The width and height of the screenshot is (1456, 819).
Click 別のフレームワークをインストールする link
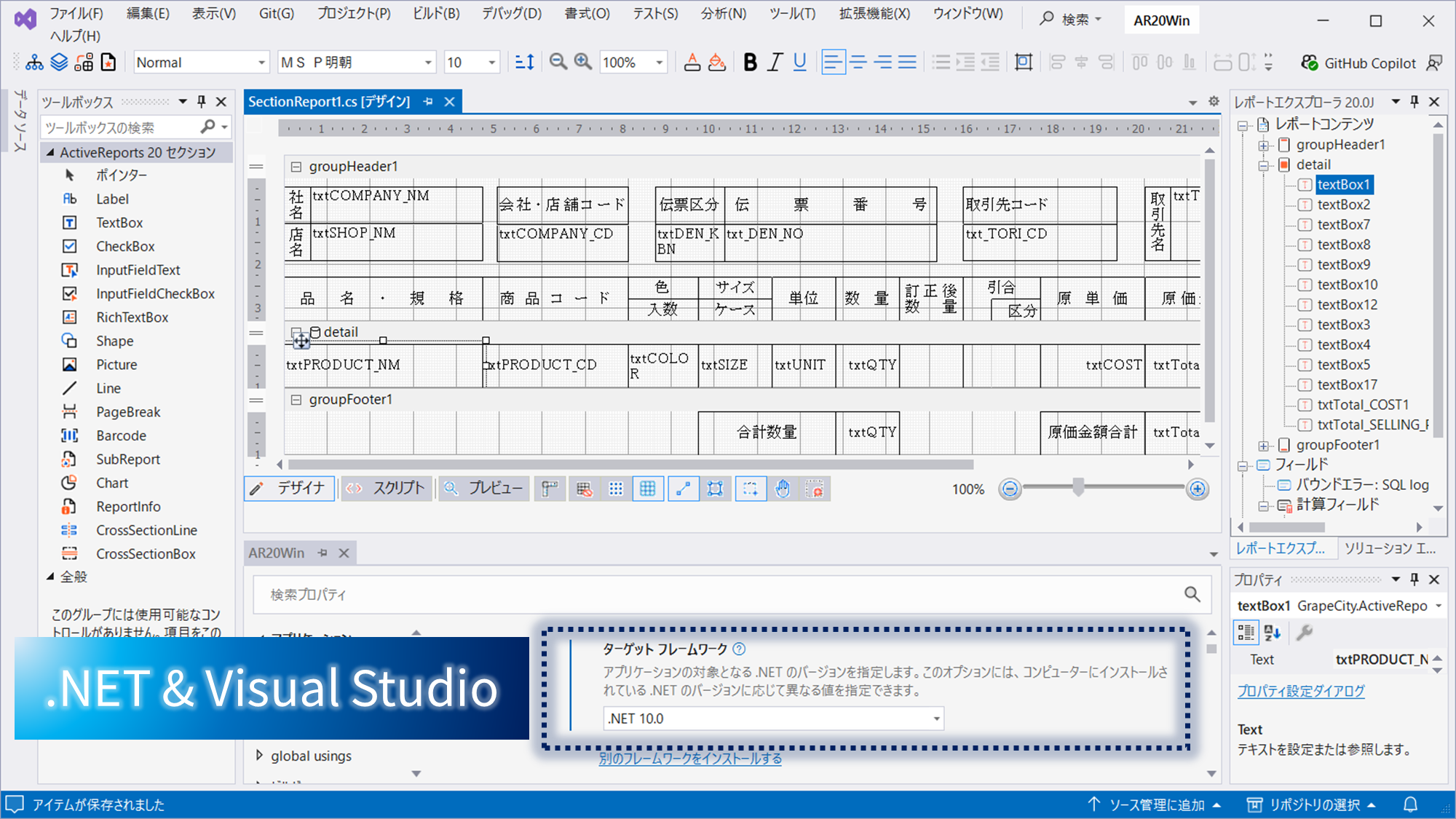click(x=690, y=759)
